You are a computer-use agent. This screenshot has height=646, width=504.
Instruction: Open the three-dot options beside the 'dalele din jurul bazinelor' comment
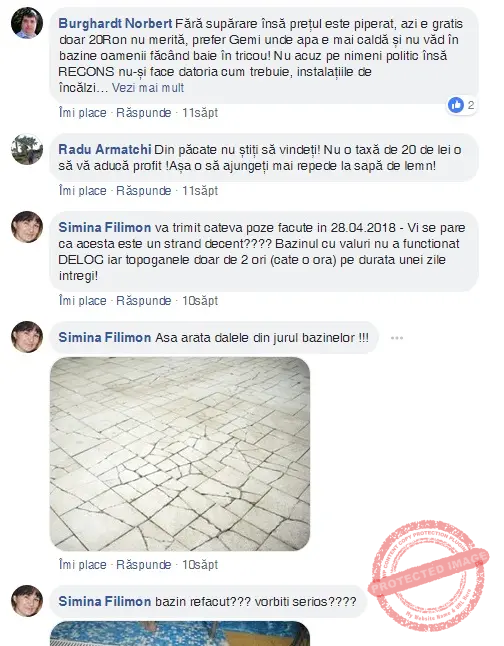pos(397,338)
